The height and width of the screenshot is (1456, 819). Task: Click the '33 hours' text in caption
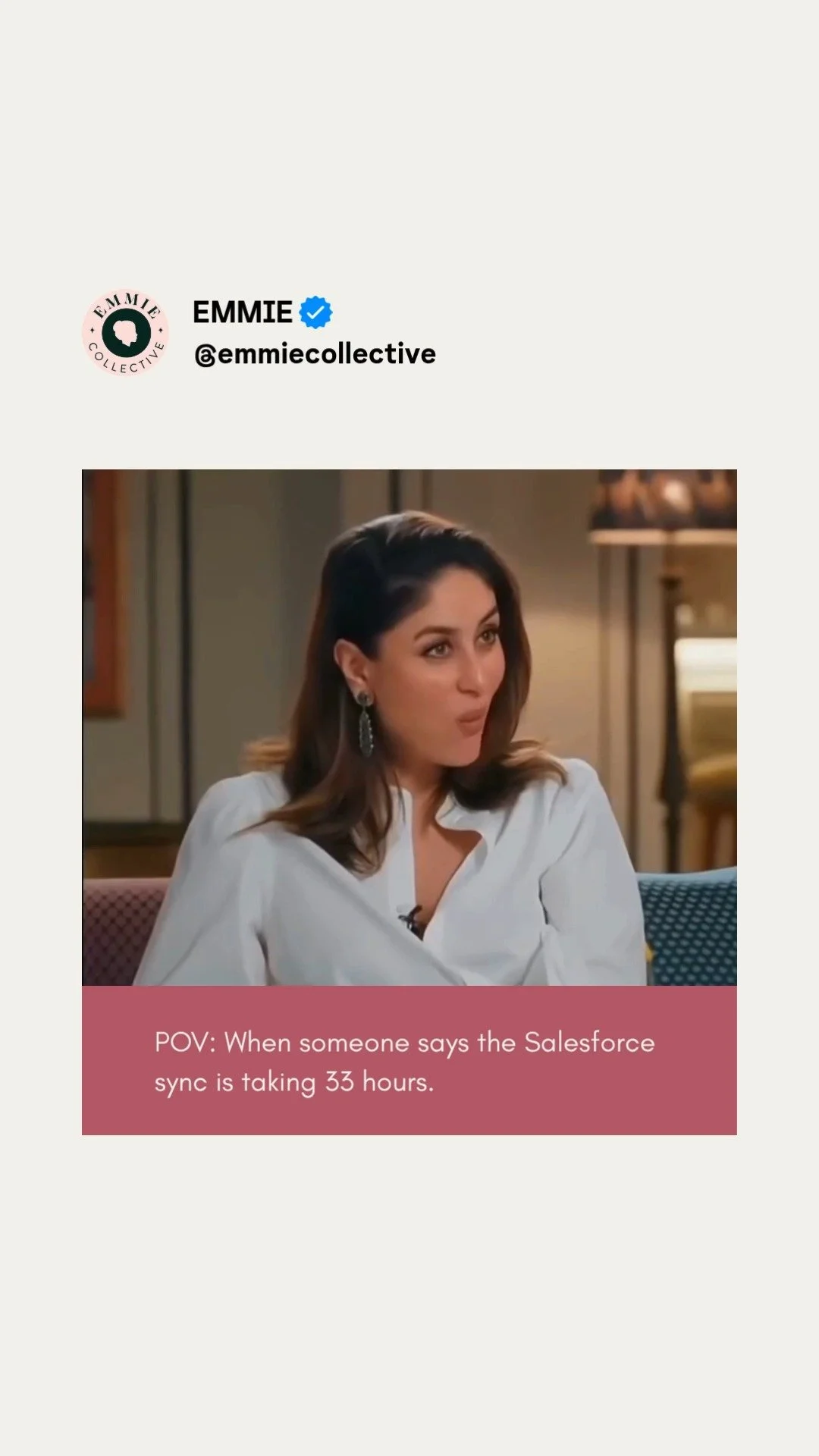tap(379, 1081)
